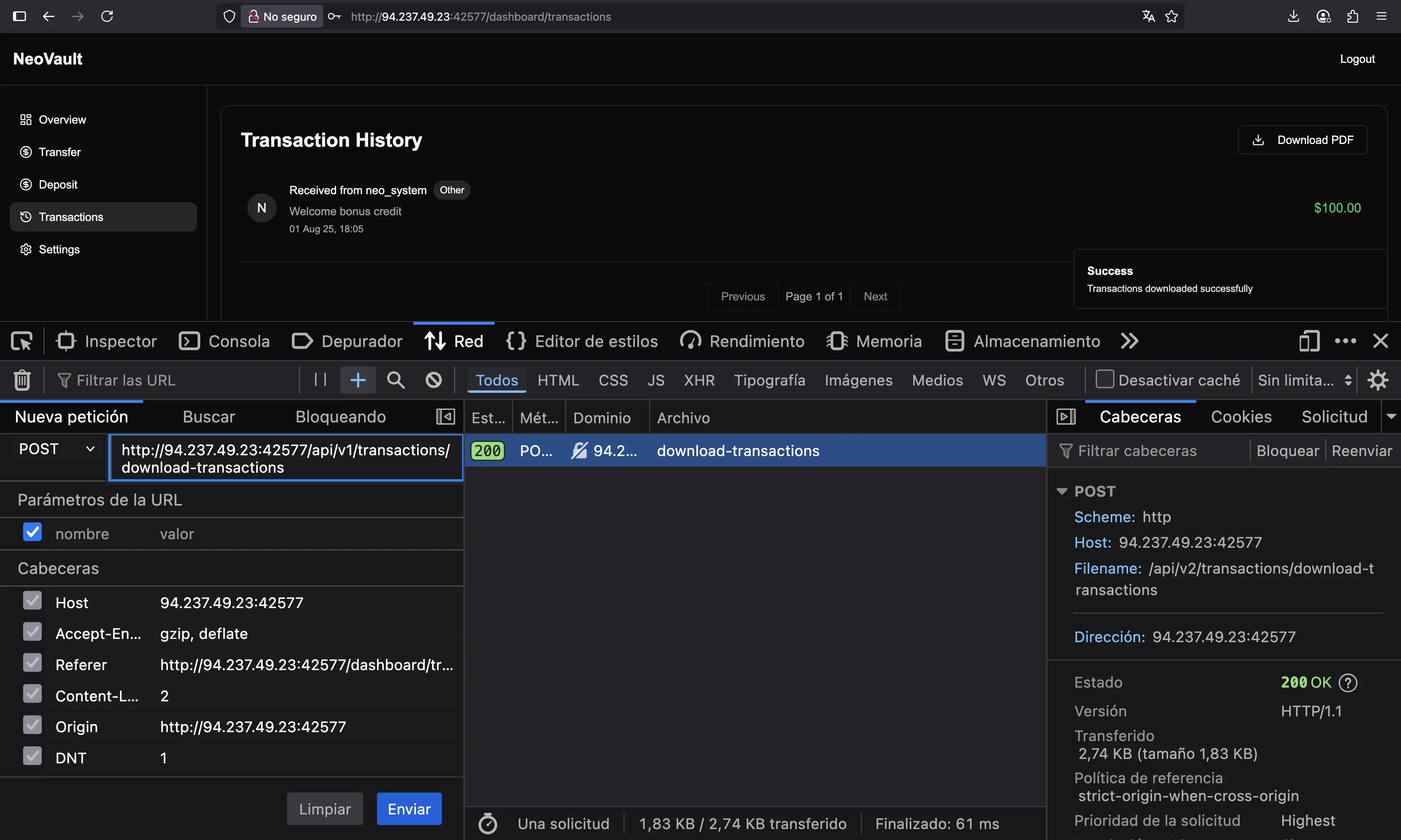Bookmark this page with the star icon
1401x840 pixels.
point(1171,16)
